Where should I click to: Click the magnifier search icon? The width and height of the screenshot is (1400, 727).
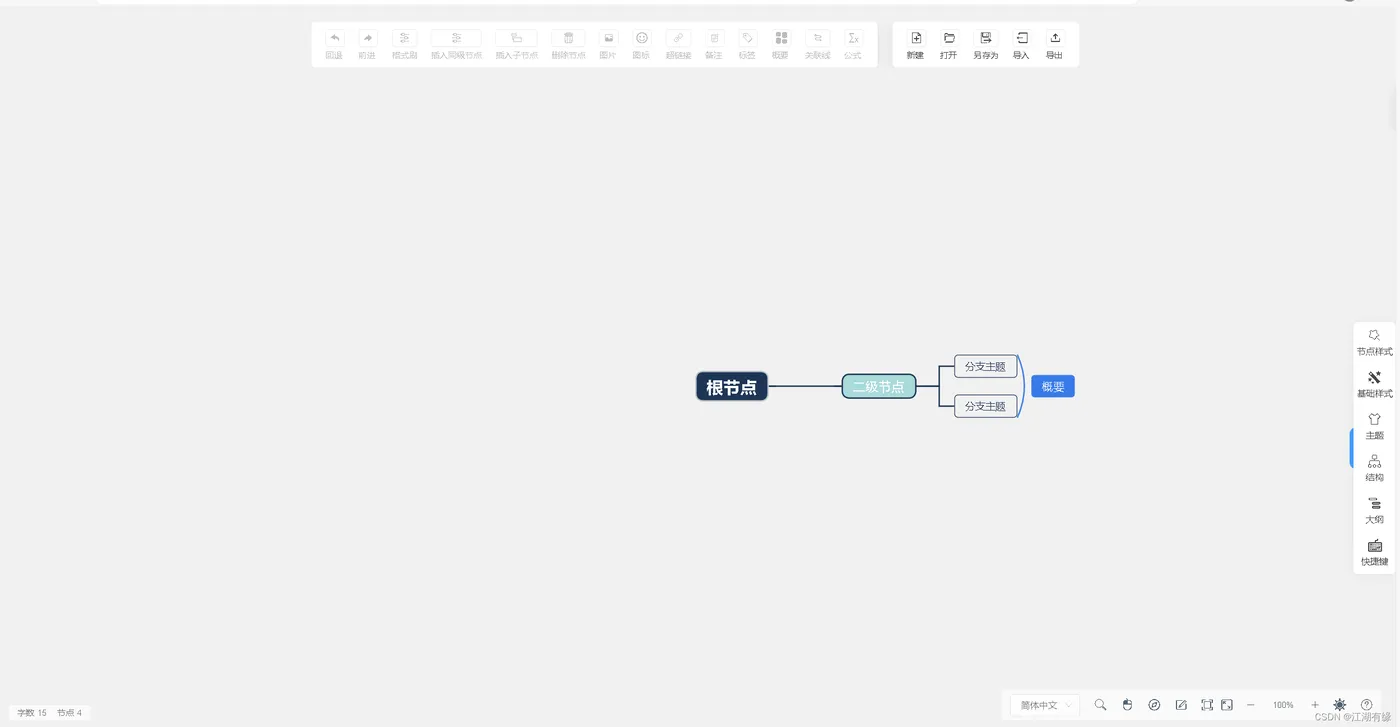(1100, 705)
